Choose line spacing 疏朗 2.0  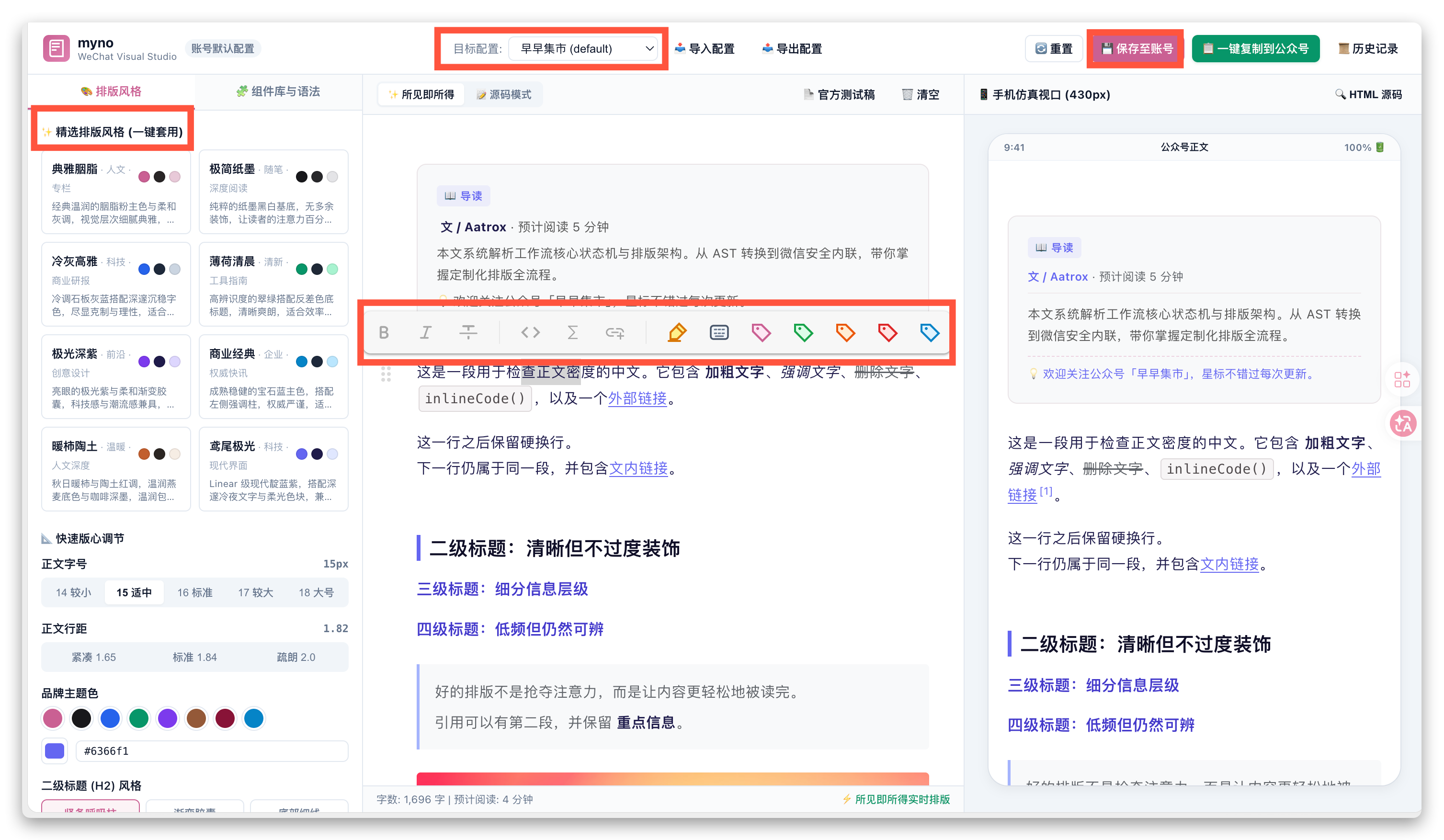(x=296, y=657)
